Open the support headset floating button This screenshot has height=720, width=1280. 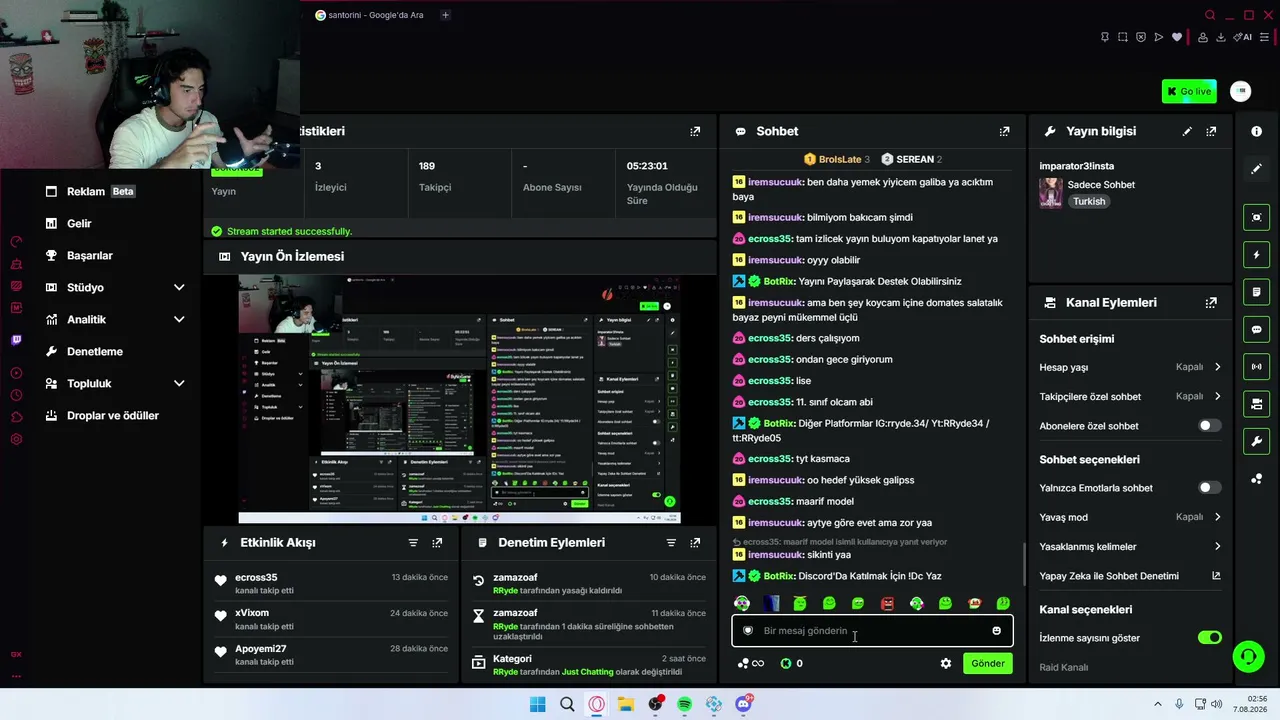(x=1248, y=657)
